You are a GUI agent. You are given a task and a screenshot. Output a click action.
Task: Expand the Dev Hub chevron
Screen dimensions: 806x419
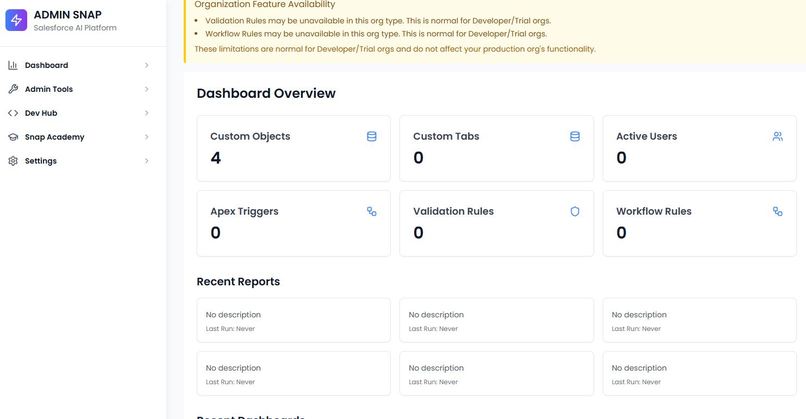(x=146, y=113)
